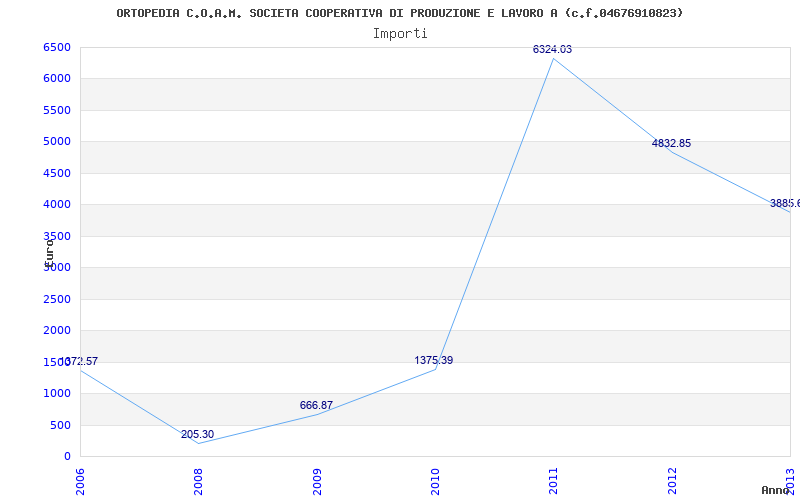Image resolution: width=800 pixels, height=500 pixels.
Task: Click the 666.87 data label
Action: point(316,405)
